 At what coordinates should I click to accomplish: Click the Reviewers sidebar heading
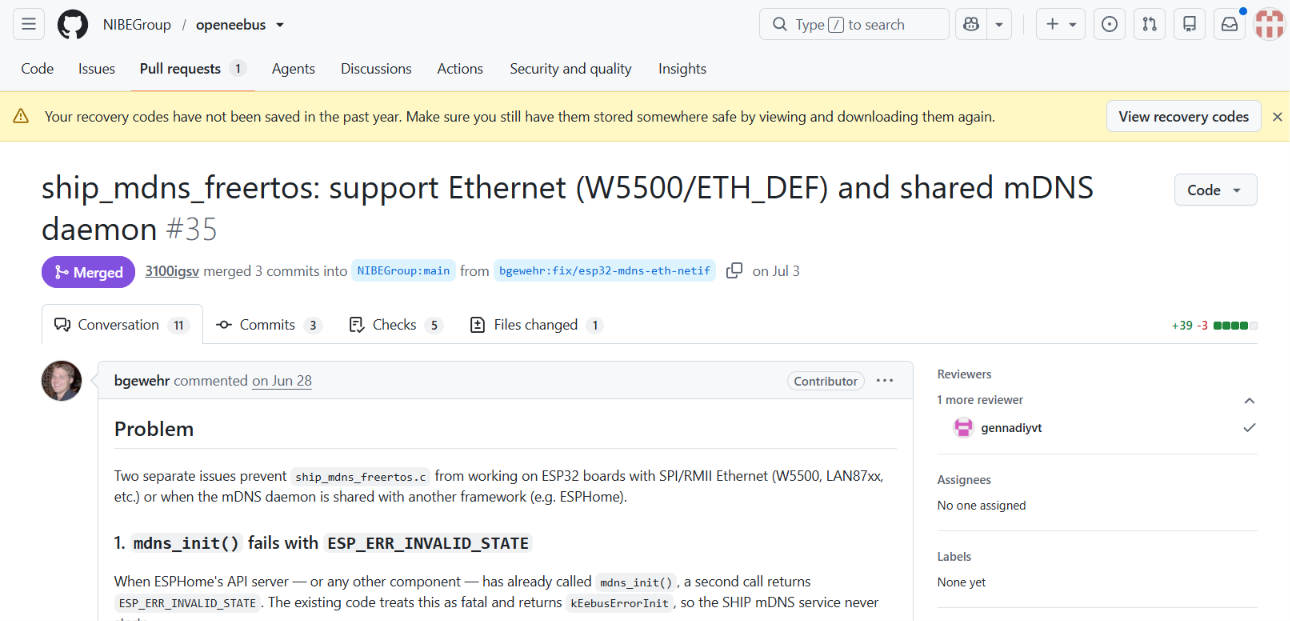(964, 374)
